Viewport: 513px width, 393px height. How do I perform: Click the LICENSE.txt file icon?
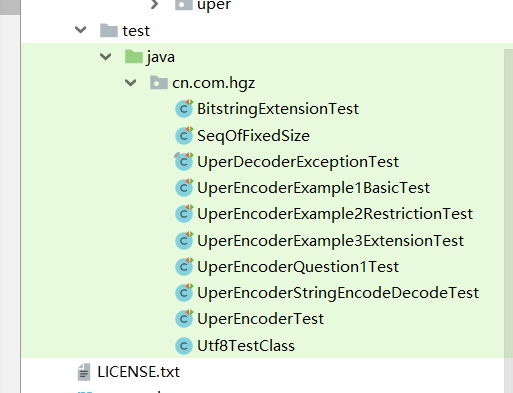coord(84,372)
